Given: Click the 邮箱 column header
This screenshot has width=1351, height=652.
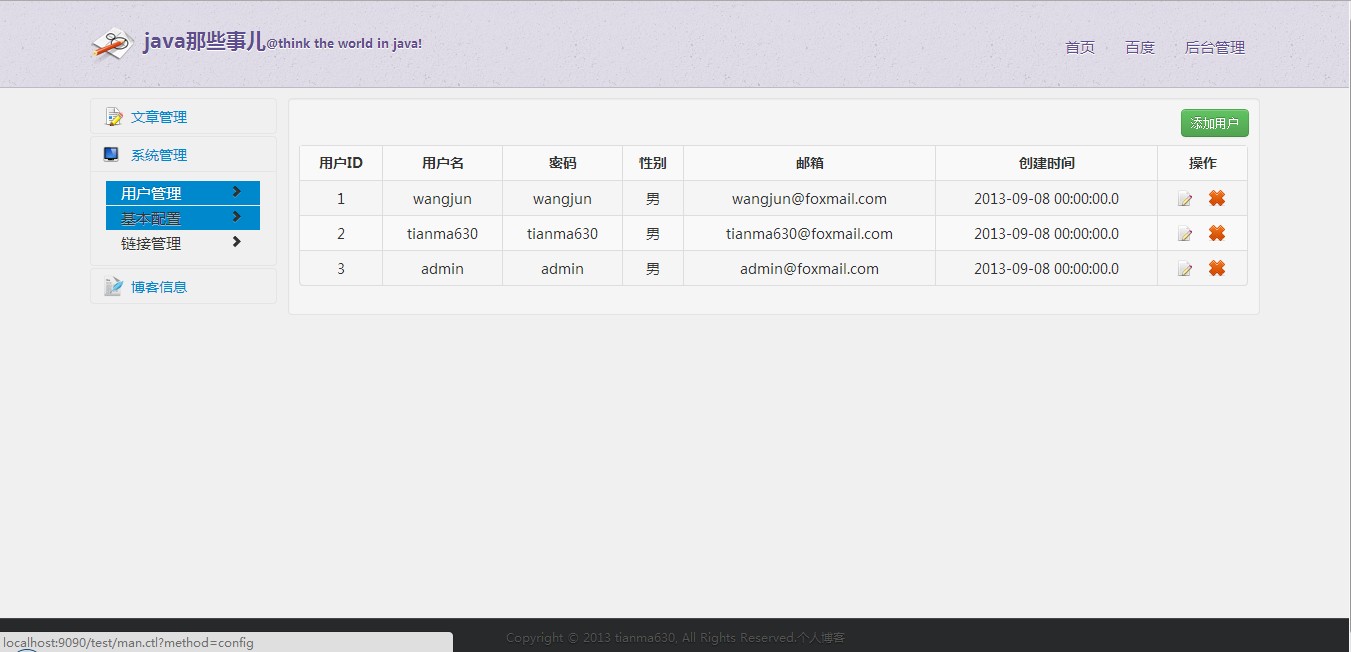Looking at the screenshot, I should (x=809, y=163).
